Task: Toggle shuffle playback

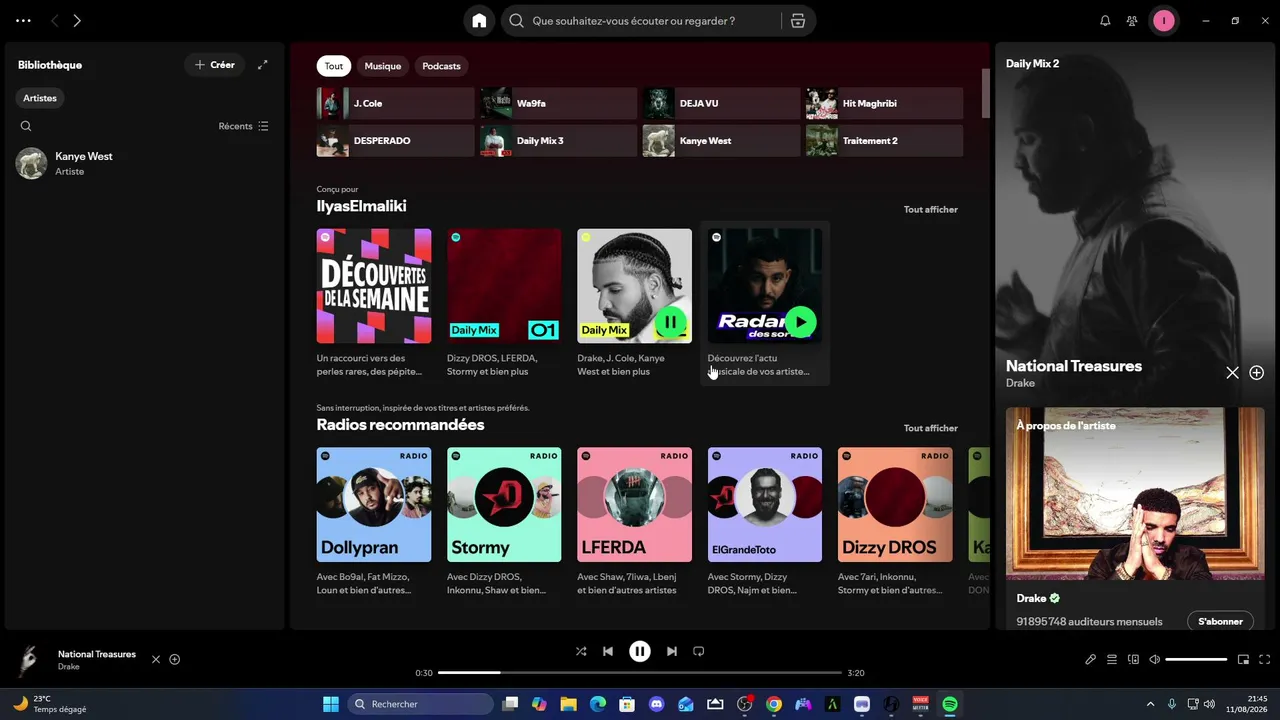Action: pyautogui.click(x=581, y=651)
